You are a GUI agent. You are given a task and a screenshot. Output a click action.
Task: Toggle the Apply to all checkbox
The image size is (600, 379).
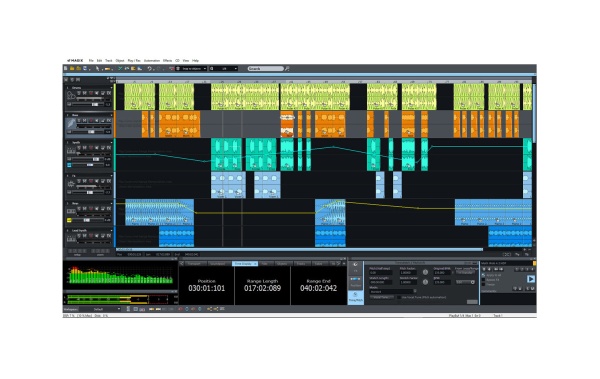tap(483, 275)
